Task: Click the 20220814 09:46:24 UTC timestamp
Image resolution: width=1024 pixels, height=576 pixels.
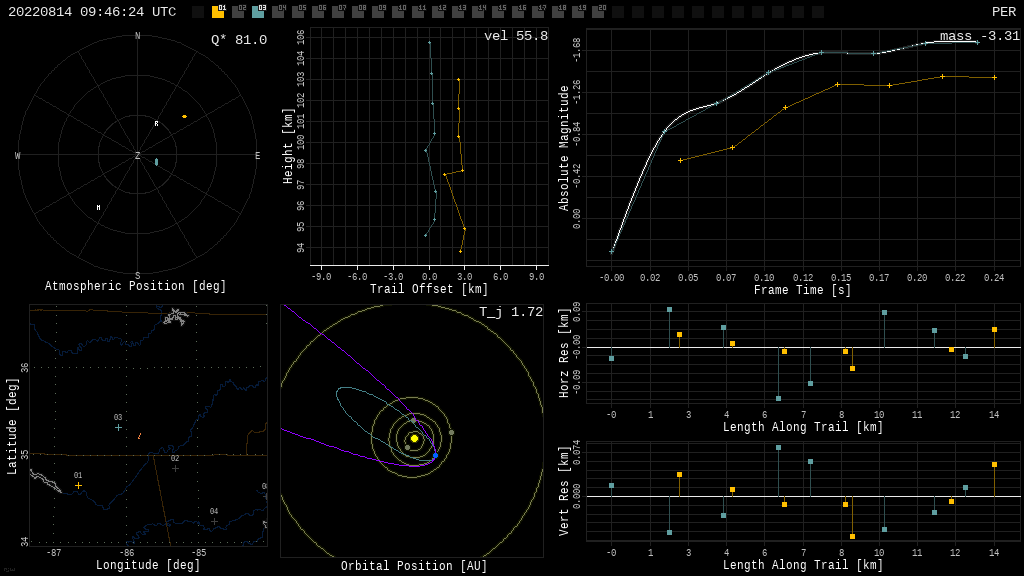Action: (92, 12)
